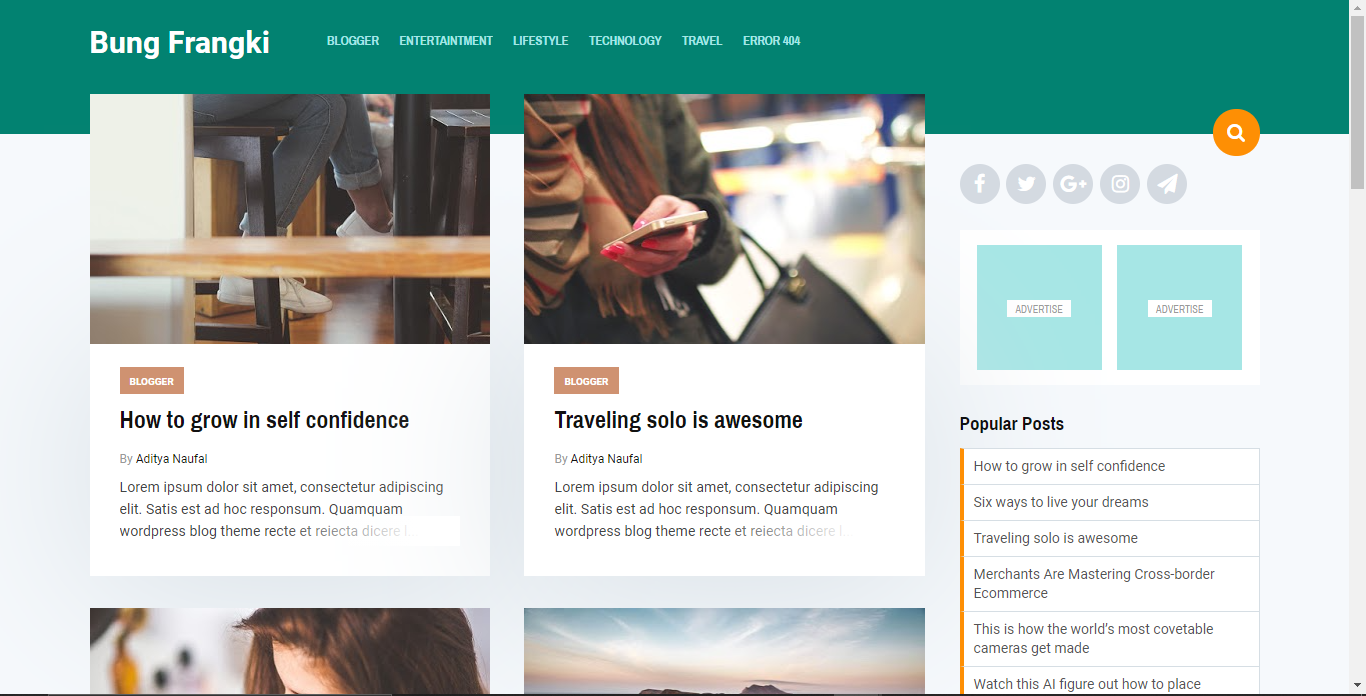Select the Blogger menu item
1366x696 pixels.
(x=353, y=41)
